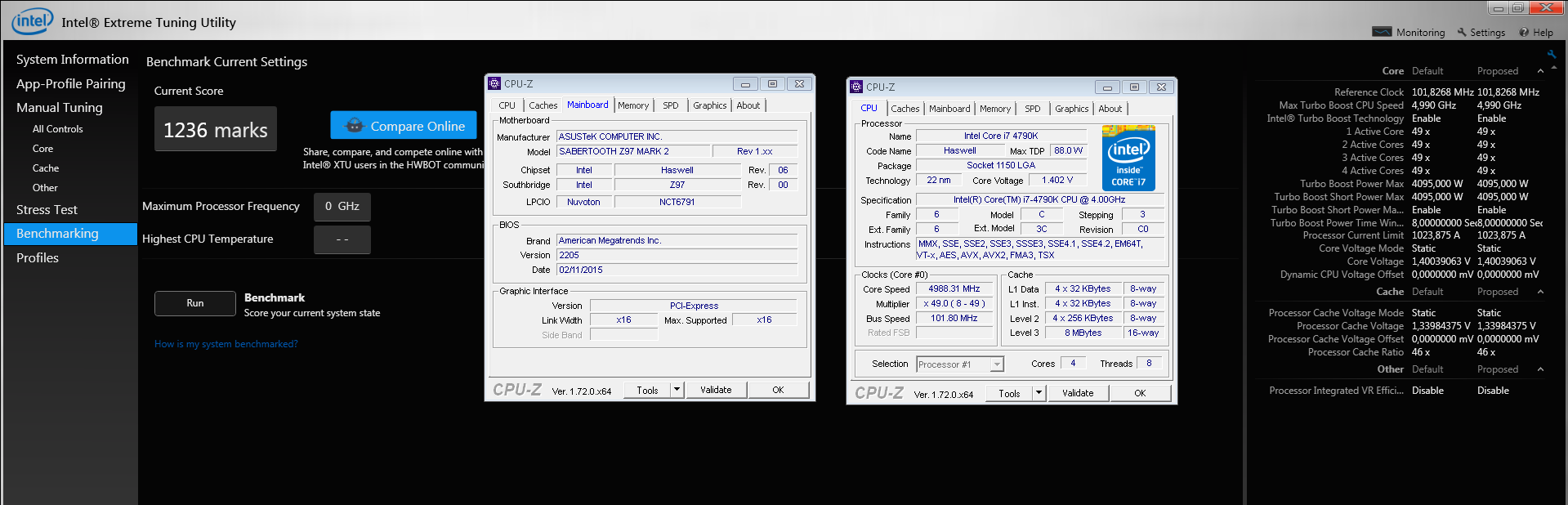1568x505 pixels.
Task: Select Benchmarking in sidebar
Action: [x=71, y=234]
